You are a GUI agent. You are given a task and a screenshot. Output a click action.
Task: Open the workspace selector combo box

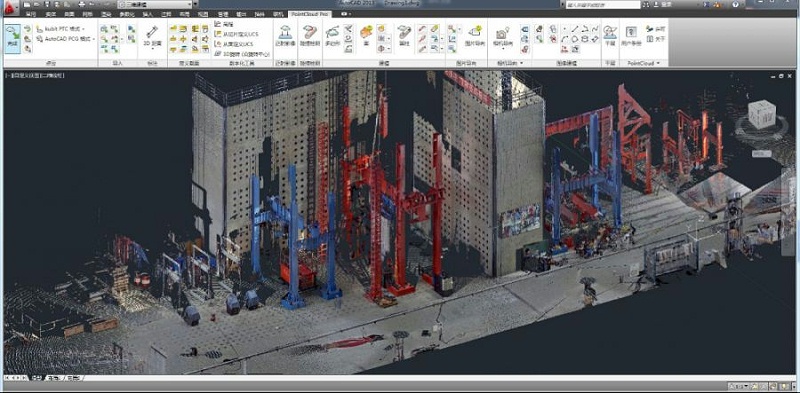click(155, 4)
